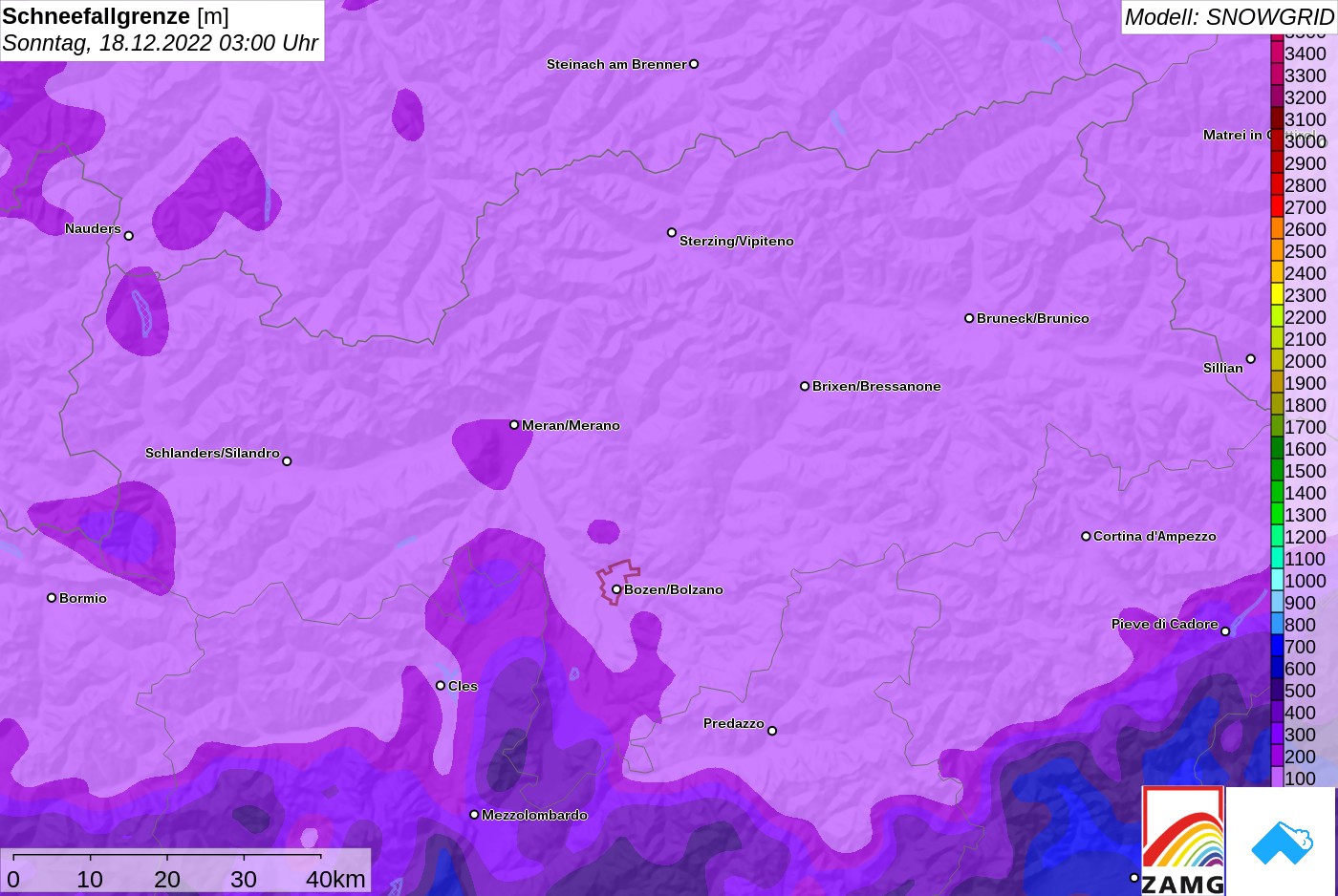Click the dark red 3100 legend swatch

[x=1277, y=118]
